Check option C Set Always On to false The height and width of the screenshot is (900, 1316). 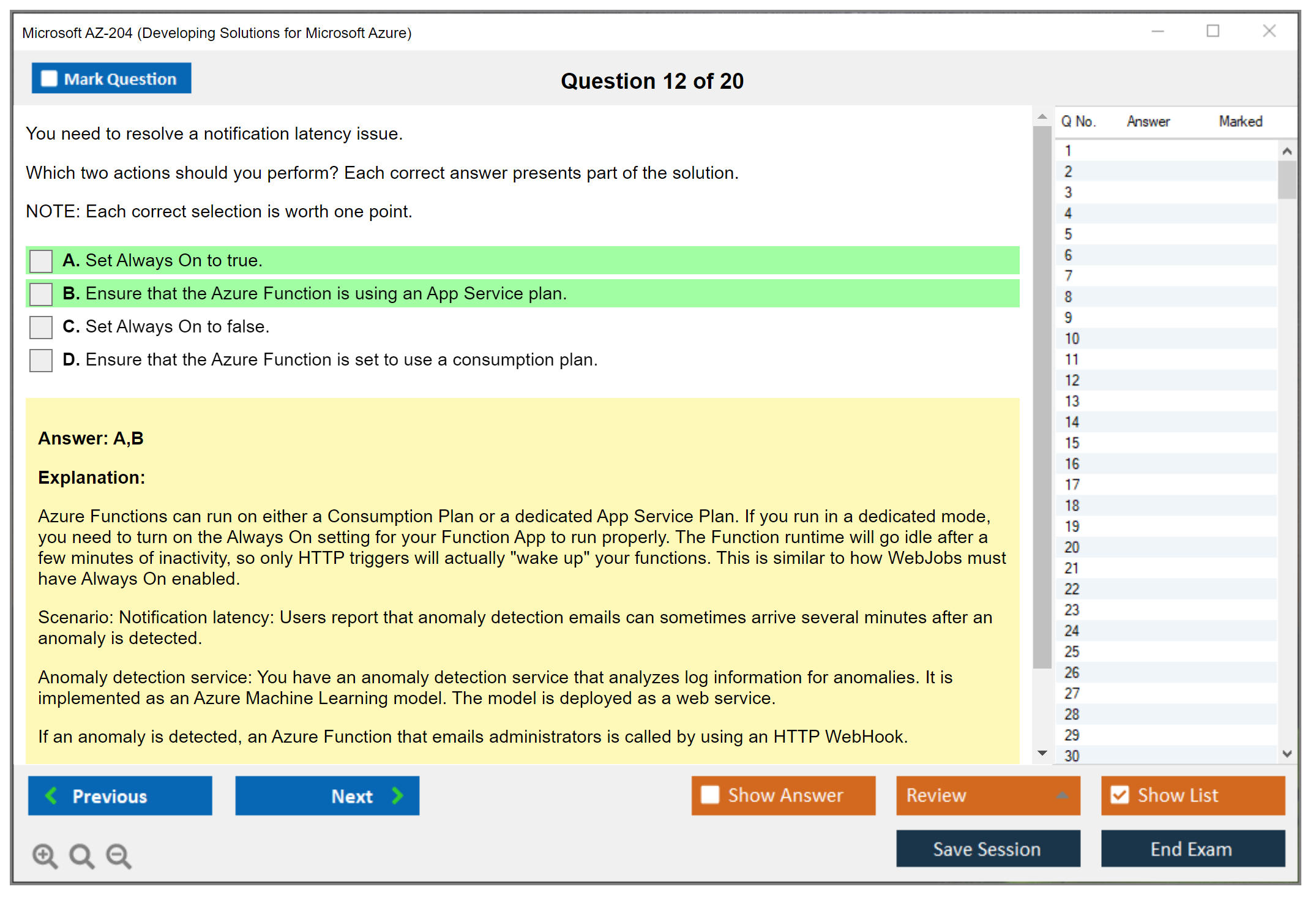point(41,327)
